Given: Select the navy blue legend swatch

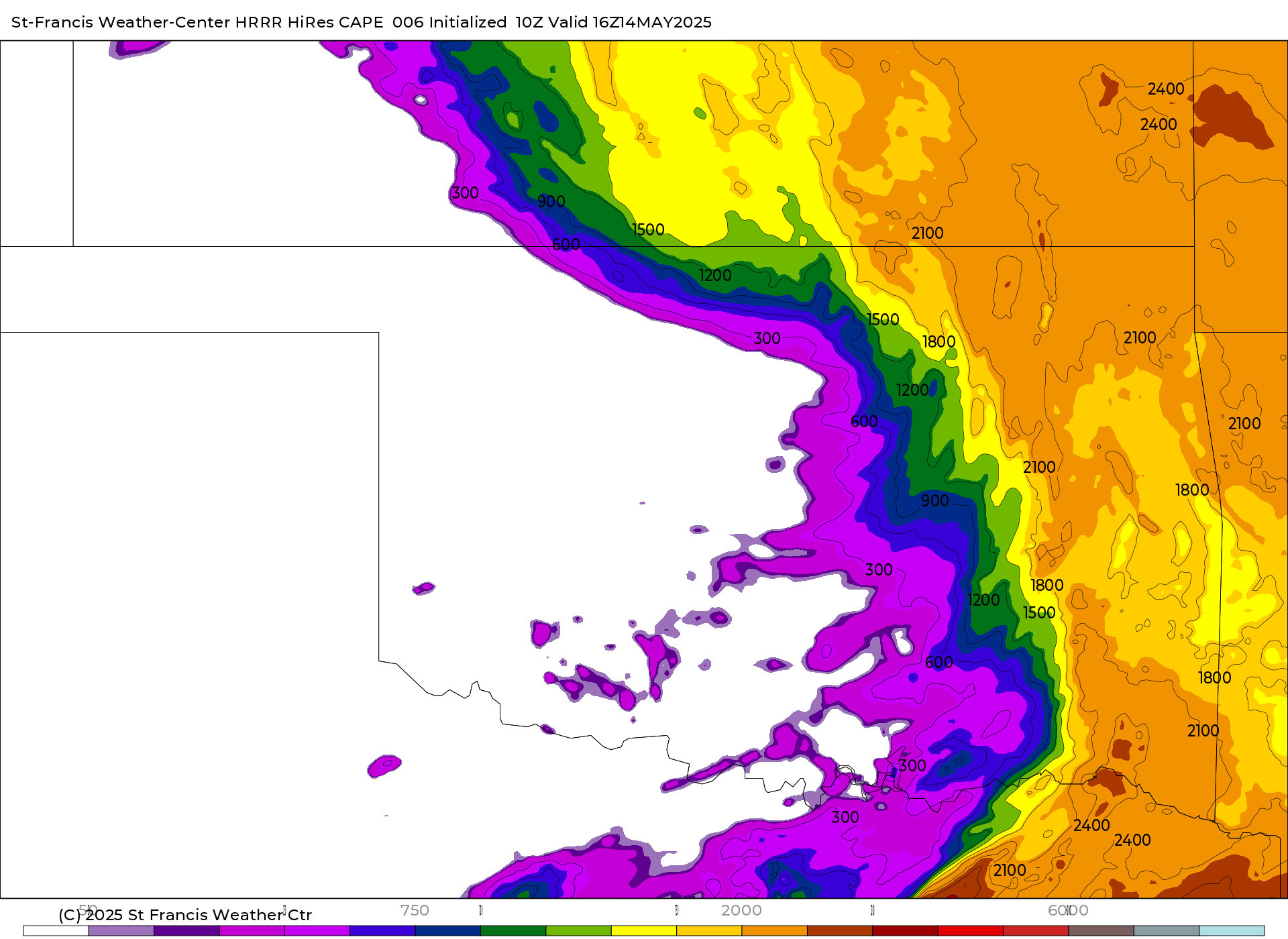Looking at the screenshot, I should click(448, 931).
